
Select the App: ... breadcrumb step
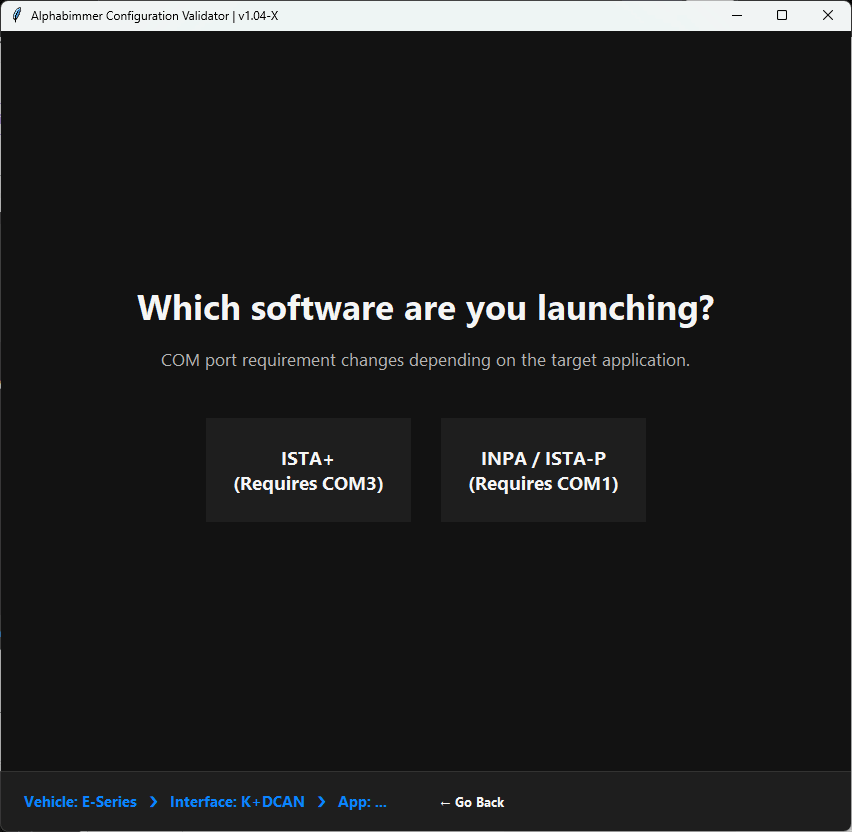(362, 802)
